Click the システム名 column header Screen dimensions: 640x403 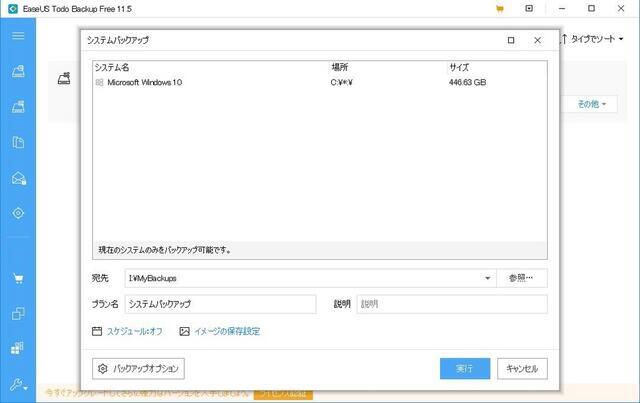tap(112, 67)
